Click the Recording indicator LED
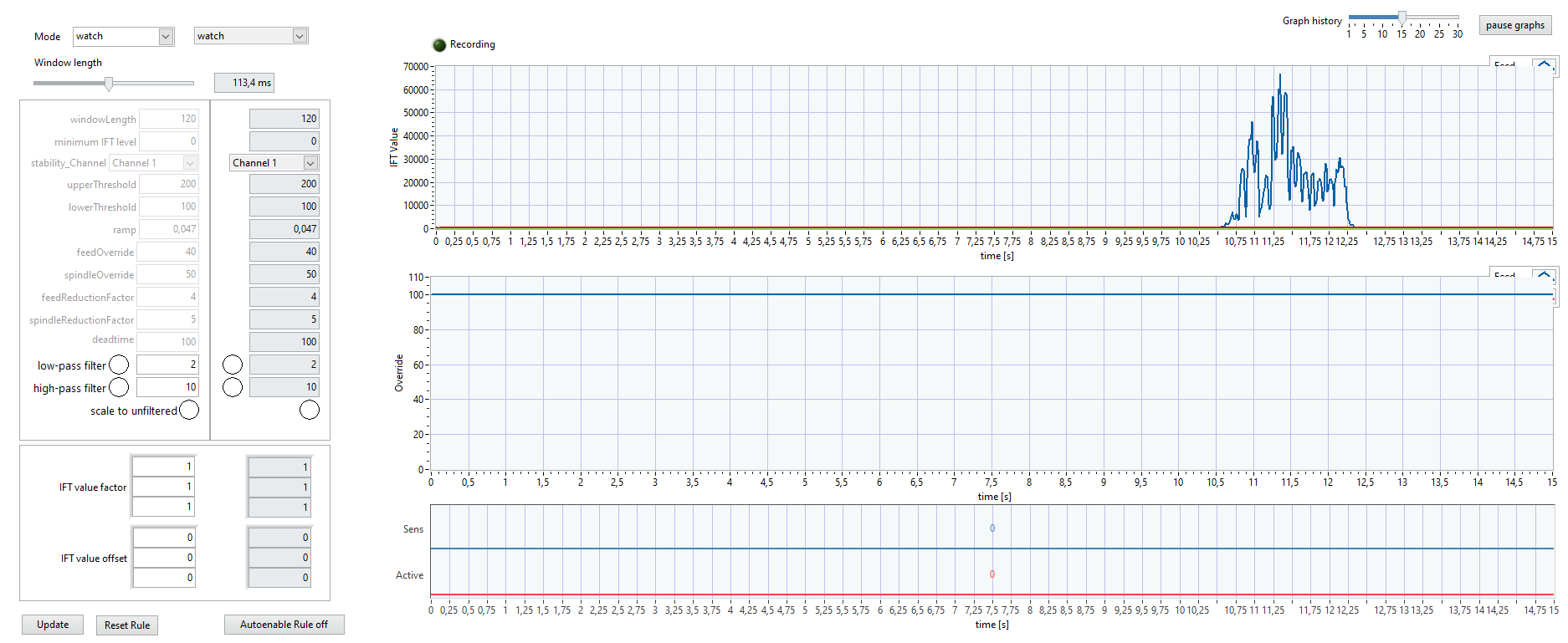Viewport: 1568px width, 643px height. 439,45
